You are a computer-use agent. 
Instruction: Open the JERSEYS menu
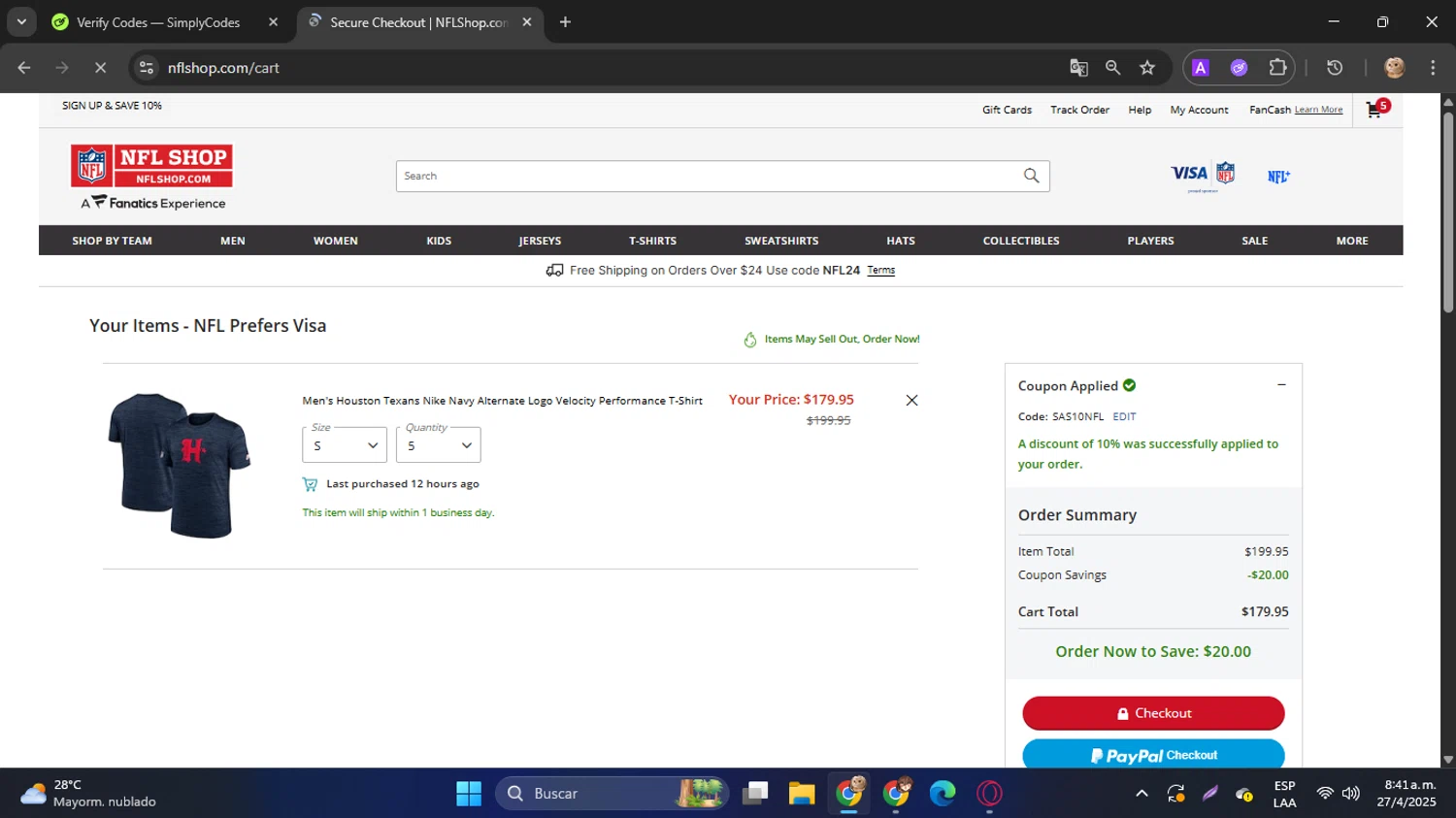click(540, 241)
